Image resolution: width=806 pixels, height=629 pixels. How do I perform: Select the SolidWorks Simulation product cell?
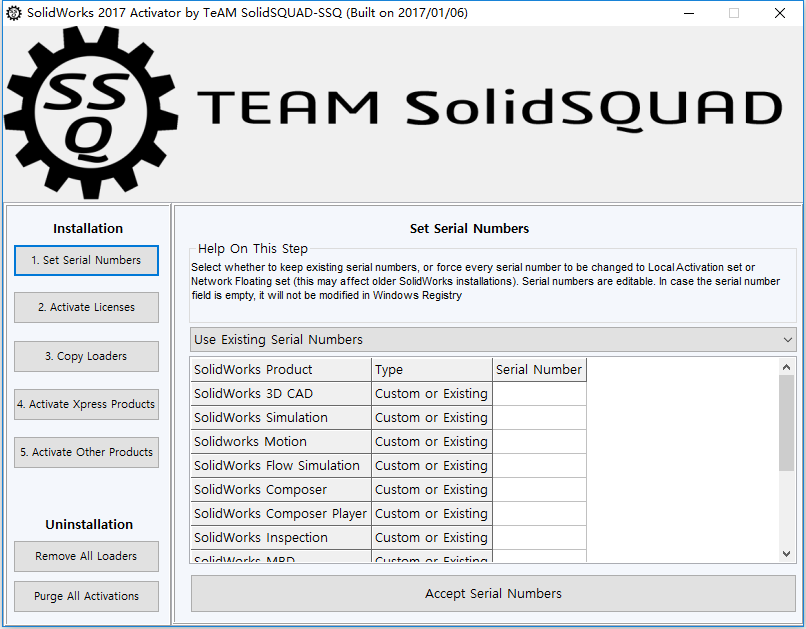(x=281, y=418)
